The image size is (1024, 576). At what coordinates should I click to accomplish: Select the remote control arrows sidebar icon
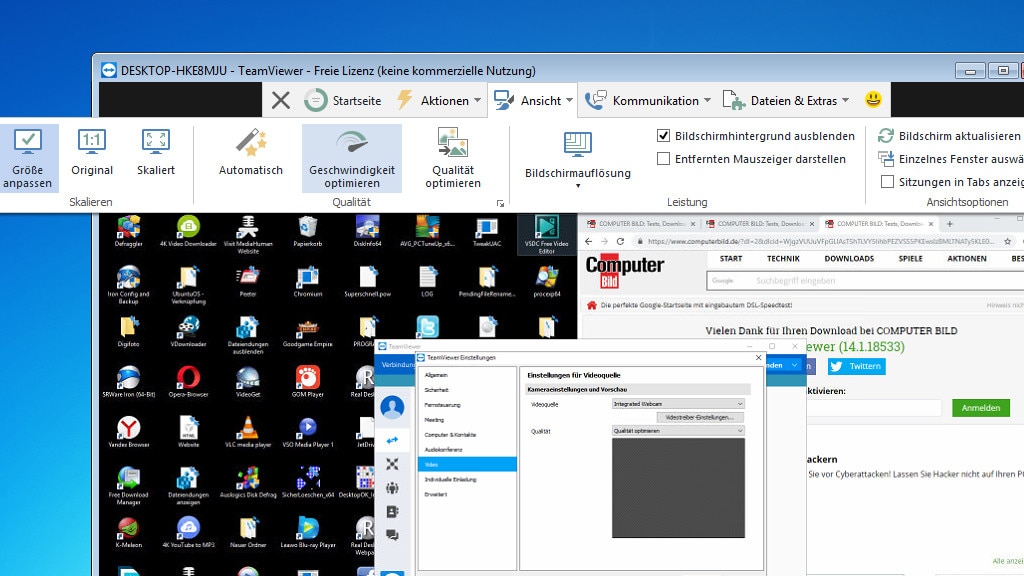[392, 440]
